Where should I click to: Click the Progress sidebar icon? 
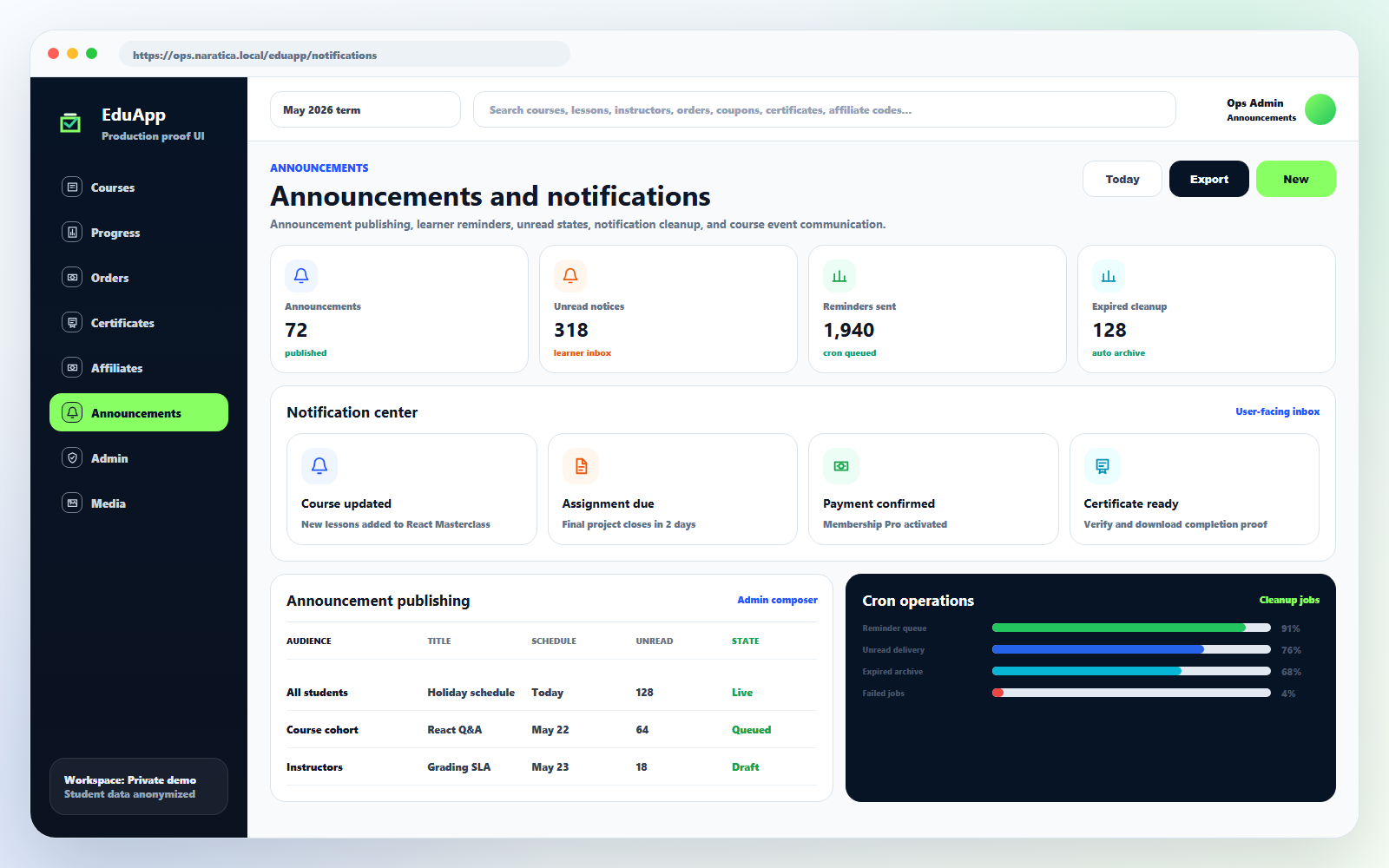(x=72, y=232)
